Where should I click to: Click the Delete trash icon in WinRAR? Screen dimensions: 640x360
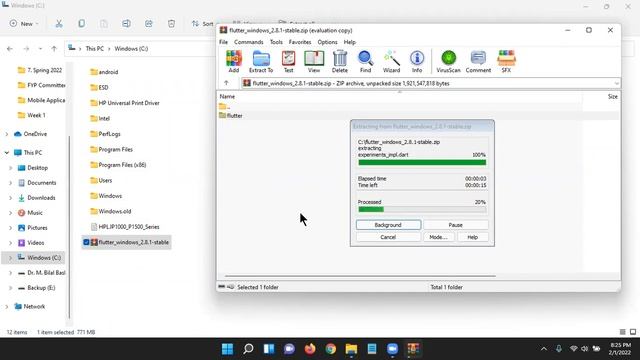(x=340, y=62)
